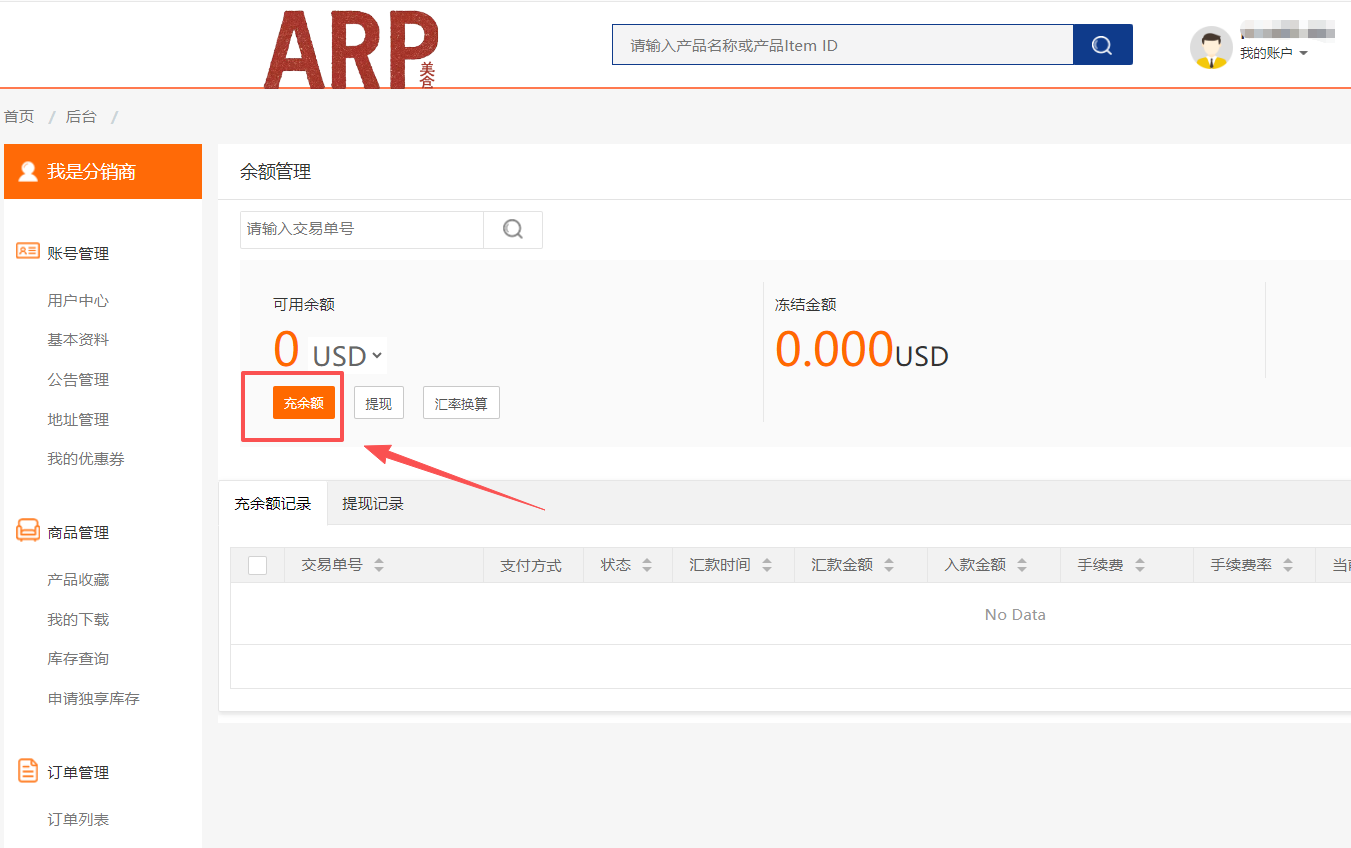Click the ARP logo
The height and width of the screenshot is (848, 1351).
(350, 49)
